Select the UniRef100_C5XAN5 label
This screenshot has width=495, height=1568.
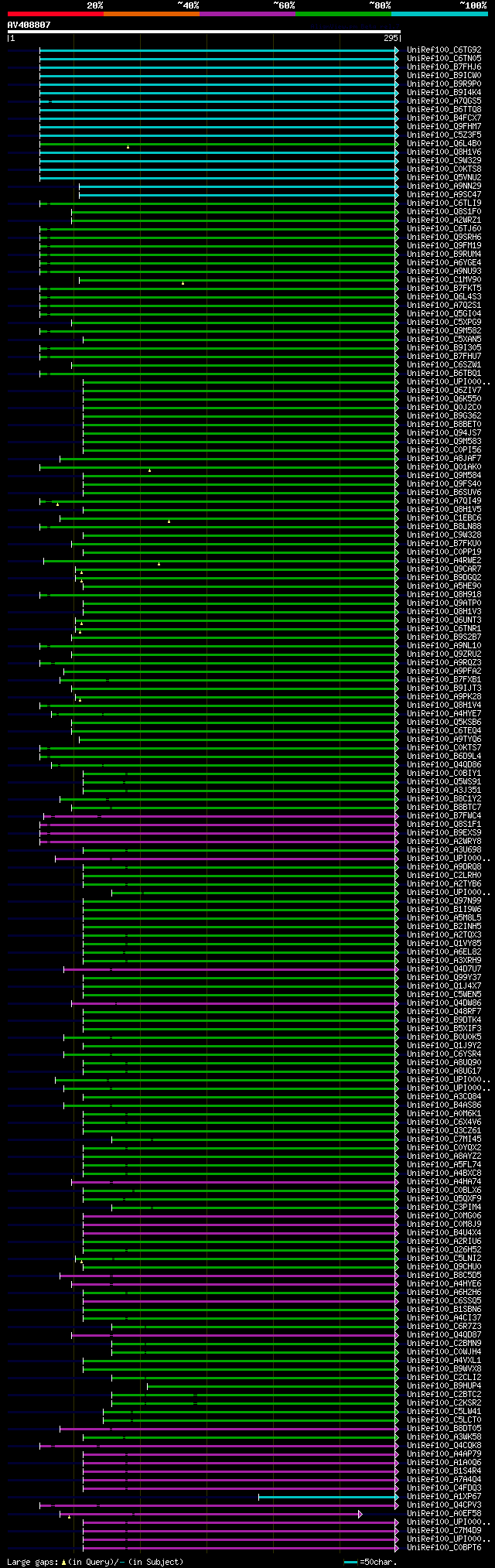[444, 340]
